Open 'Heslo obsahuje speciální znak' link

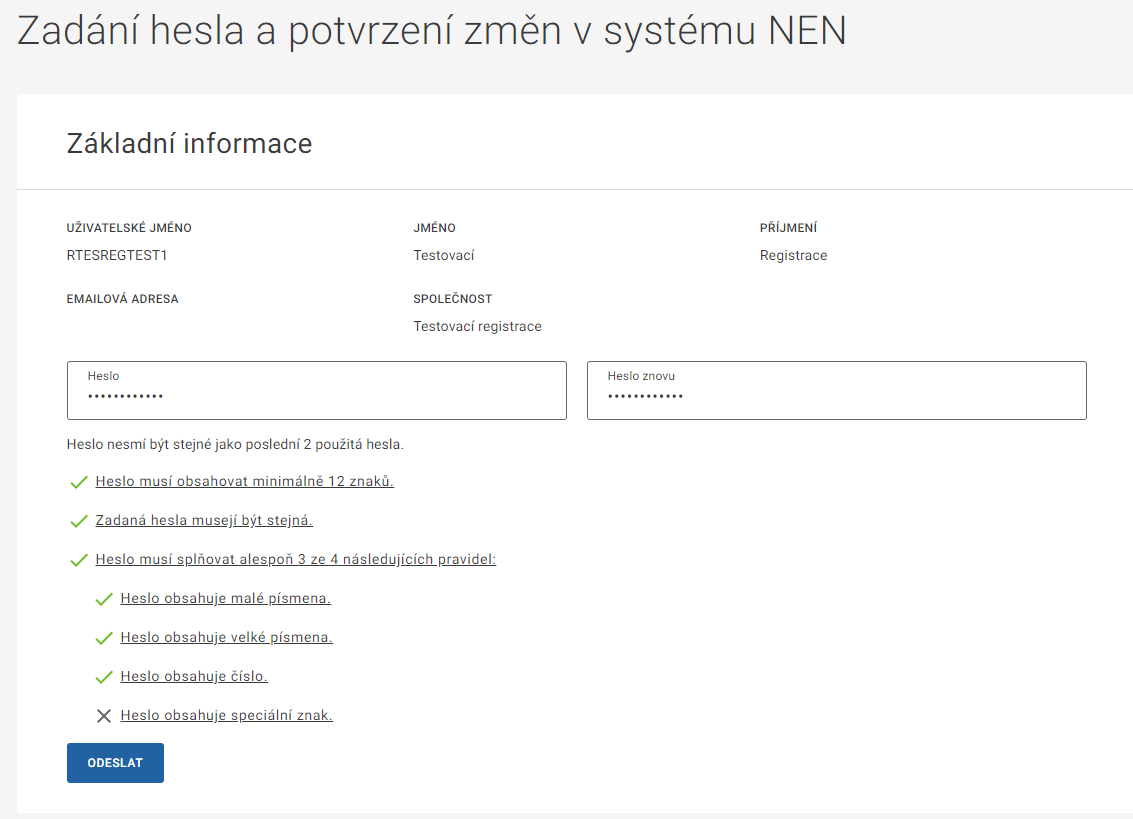pos(226,715)
